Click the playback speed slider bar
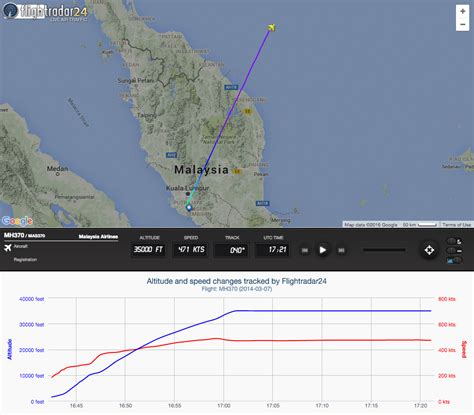 coord(384,250)
